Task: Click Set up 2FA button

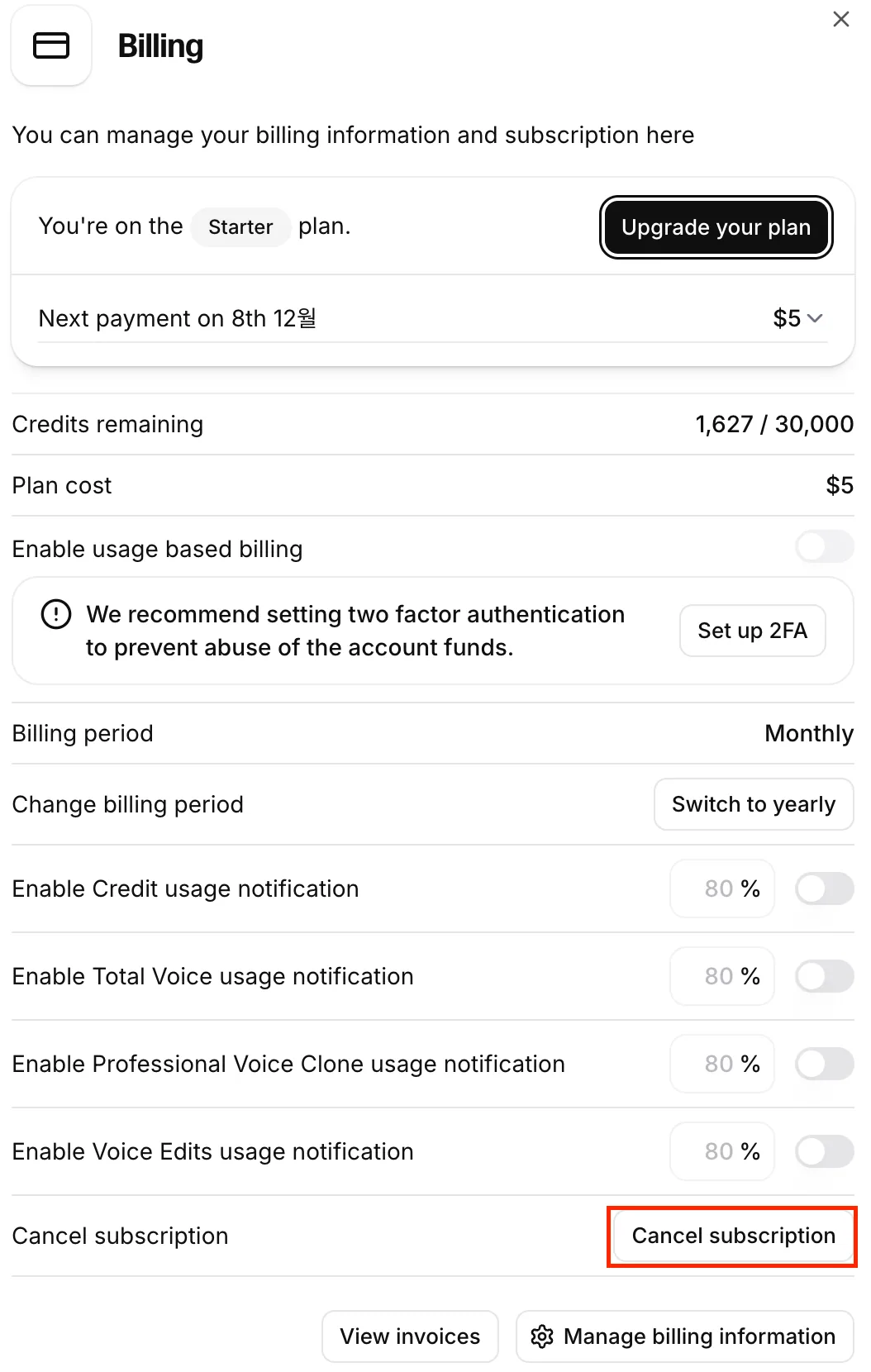Action: (x=753, y=631)
